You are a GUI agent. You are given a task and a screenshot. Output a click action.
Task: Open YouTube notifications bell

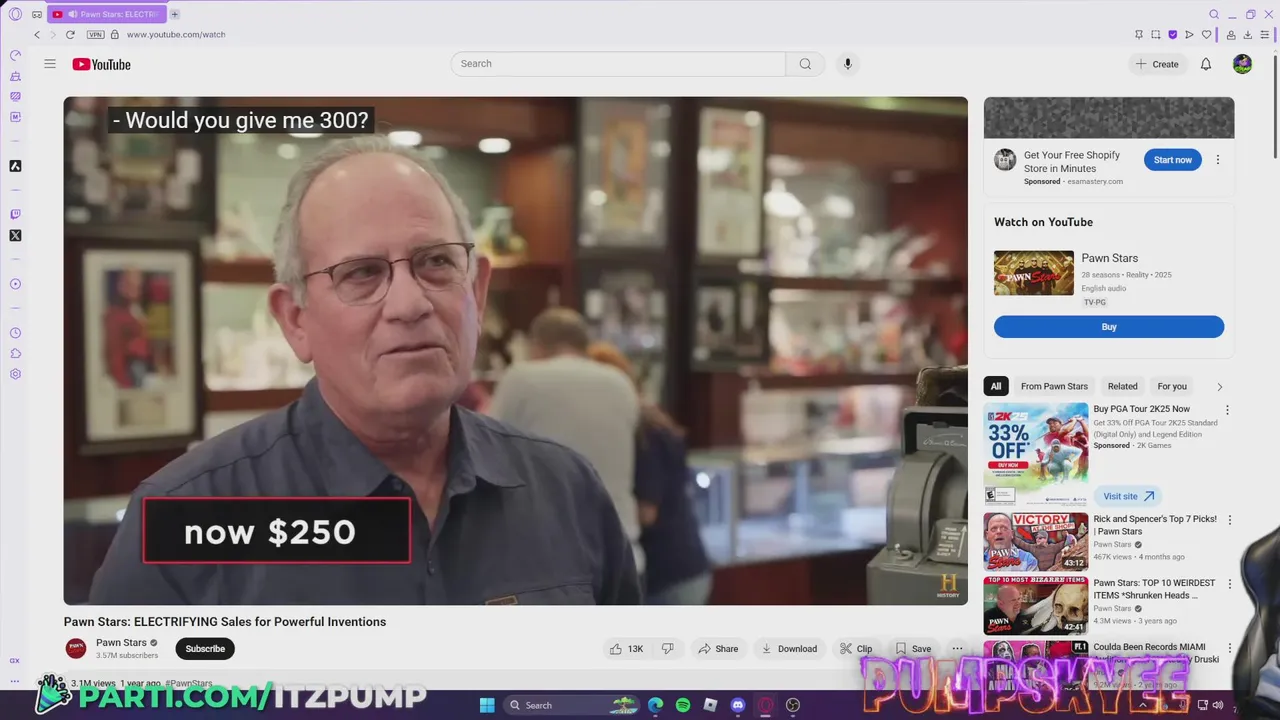click(1206, 64)
